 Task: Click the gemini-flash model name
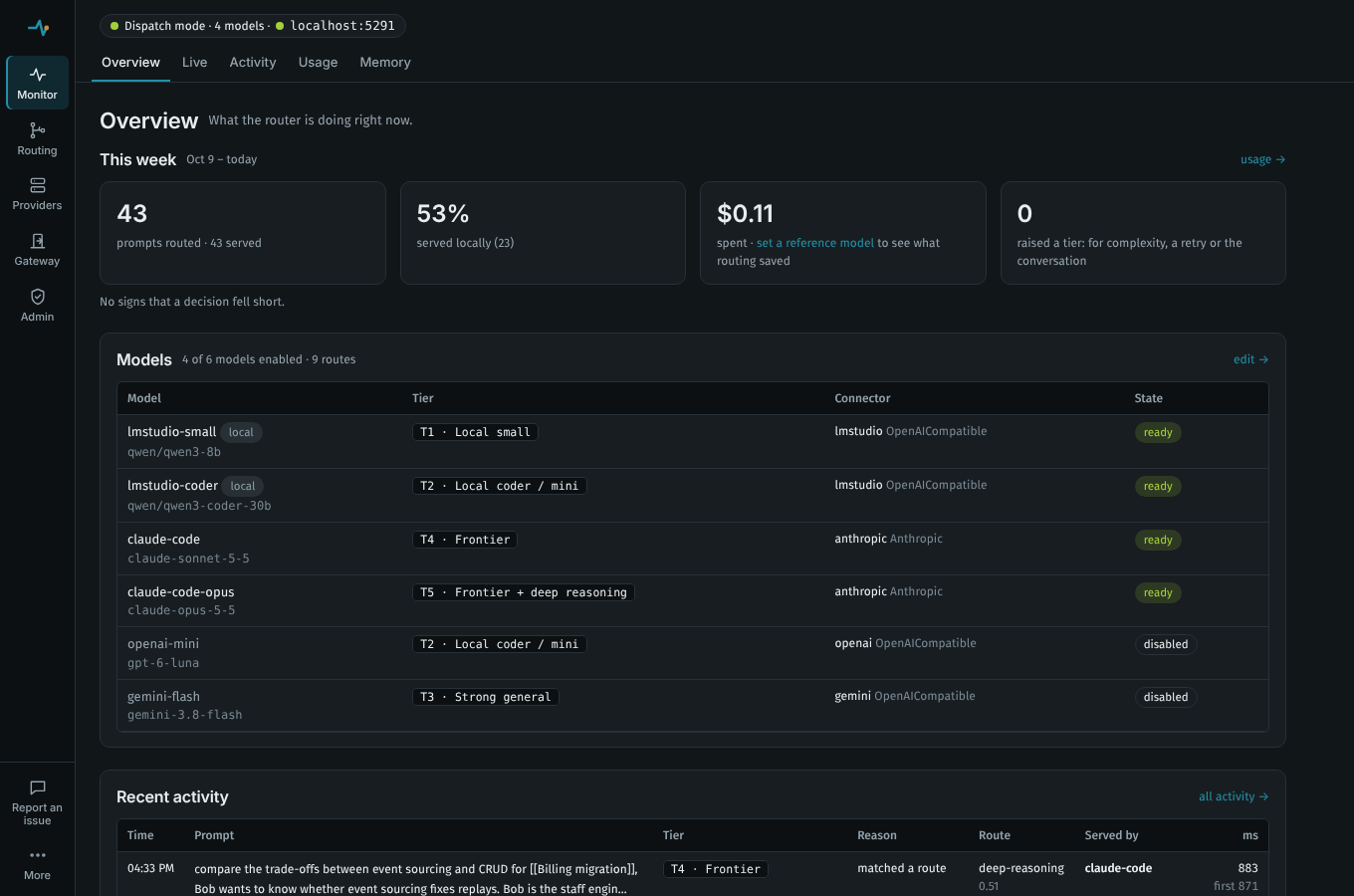[x=163, y=697]
